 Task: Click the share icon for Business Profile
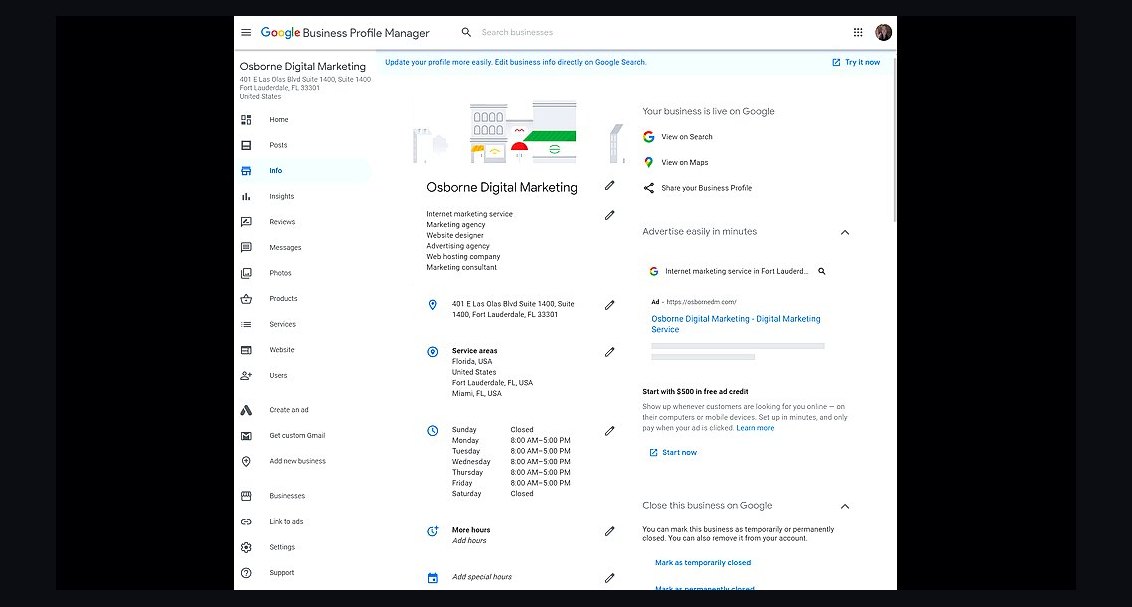(649, 188)
